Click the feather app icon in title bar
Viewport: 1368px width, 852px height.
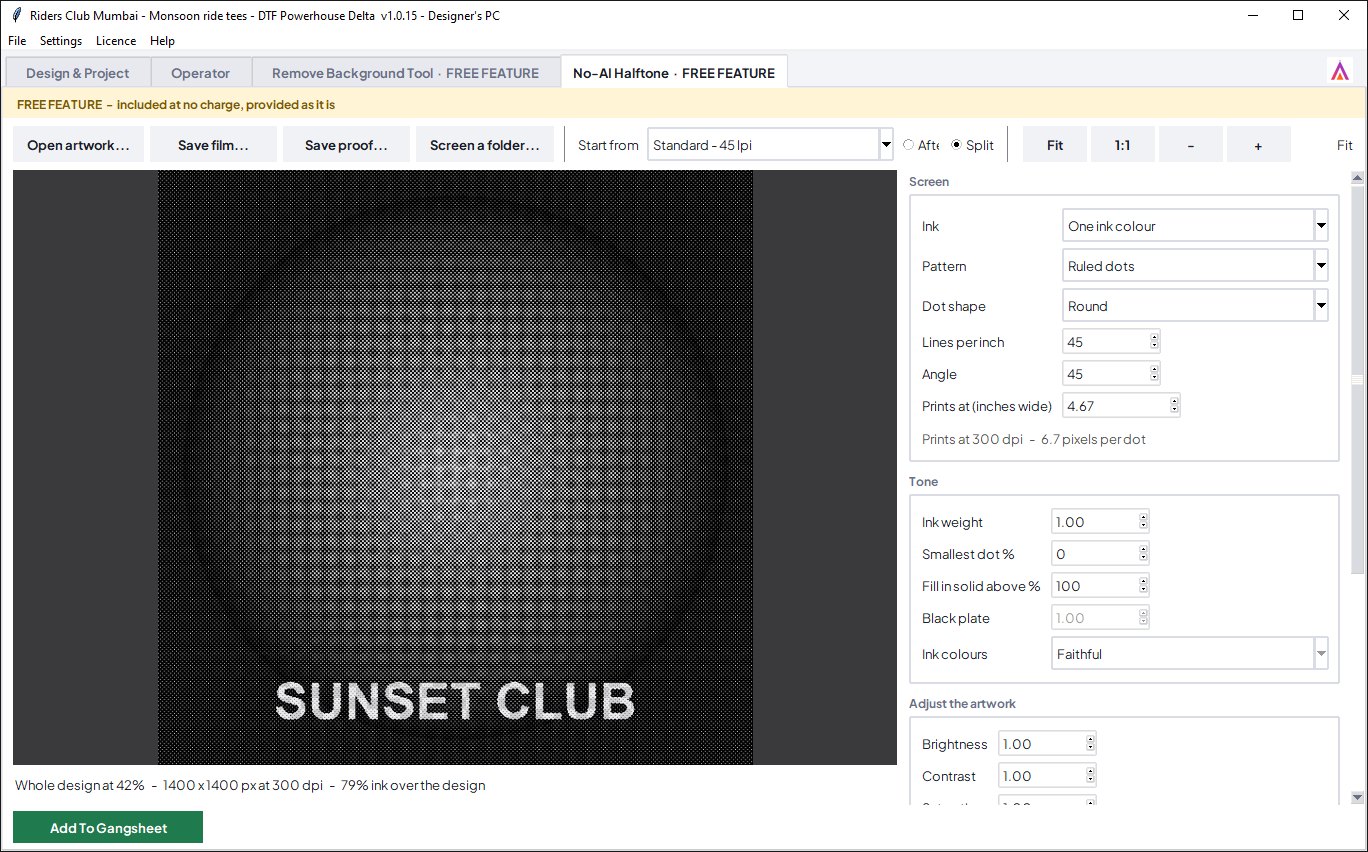tap(16, 15)
